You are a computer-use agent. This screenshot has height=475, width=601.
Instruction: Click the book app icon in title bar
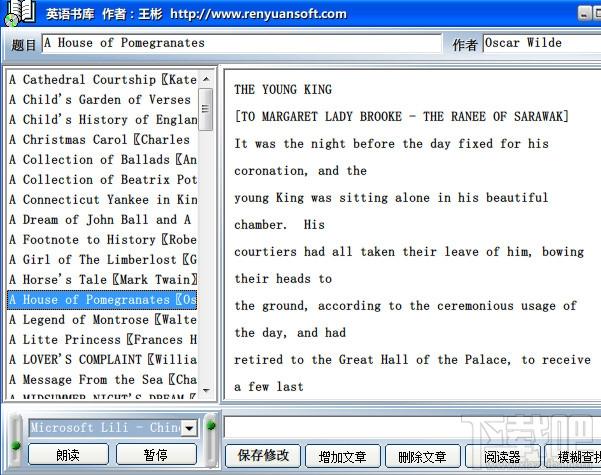pos(20,13)
